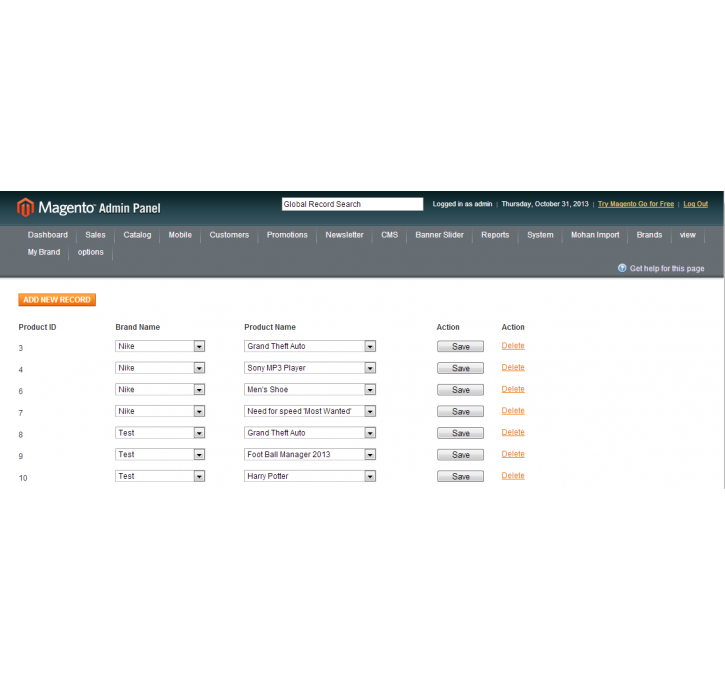Open the Customers menu
725x680 pixels.
(229, 235)
